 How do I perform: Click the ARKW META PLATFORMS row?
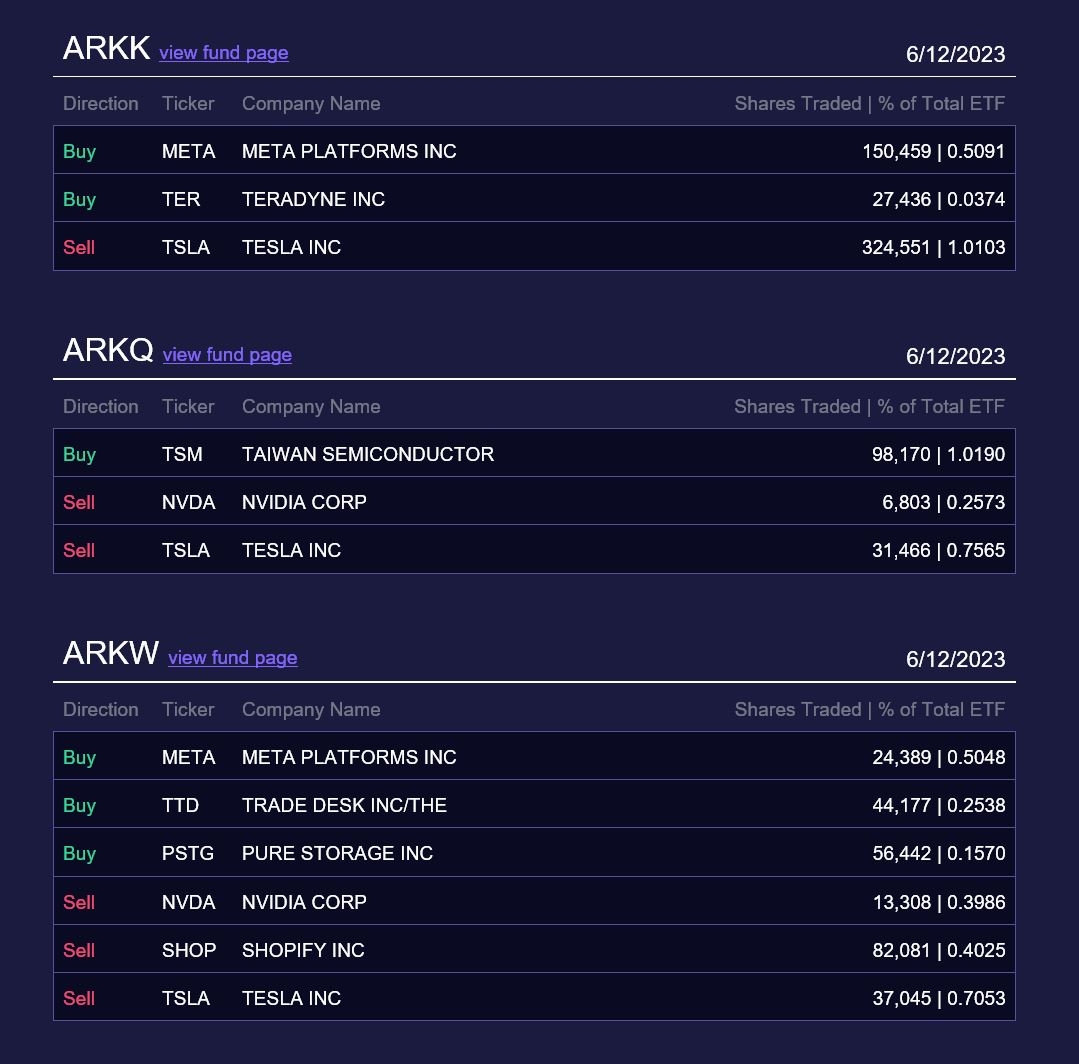coord(534,756)
